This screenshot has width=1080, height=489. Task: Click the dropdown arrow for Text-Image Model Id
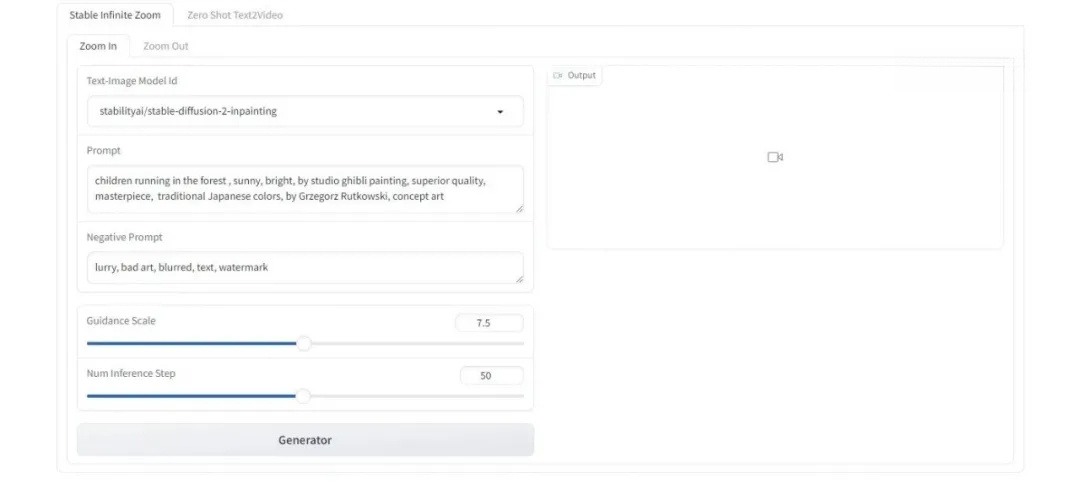(500, 112)
